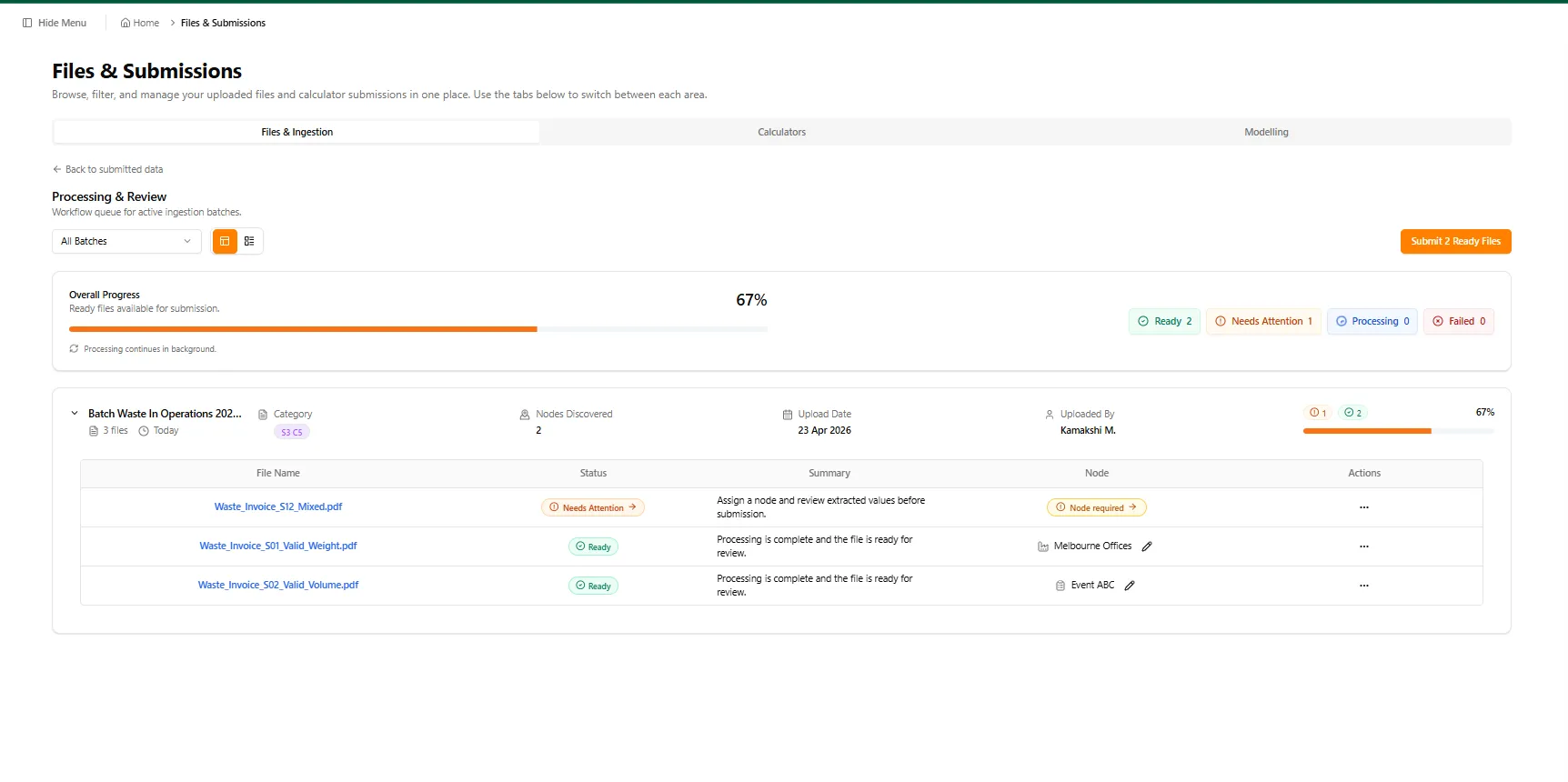Click Files & Submissions breadcrumb
This screenshot has height=782, width=1568.
[223, 23]
